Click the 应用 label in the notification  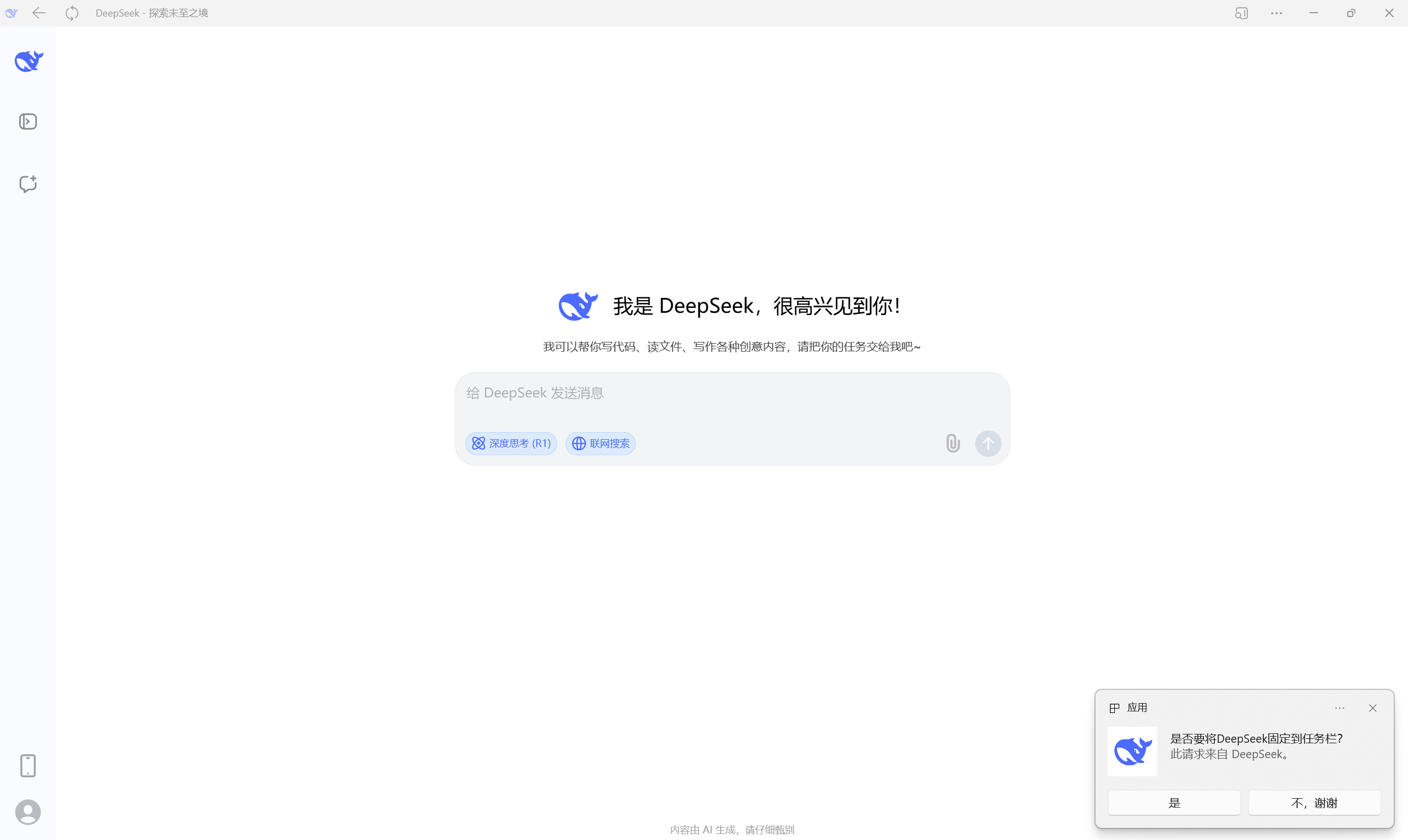point(1137,708)
